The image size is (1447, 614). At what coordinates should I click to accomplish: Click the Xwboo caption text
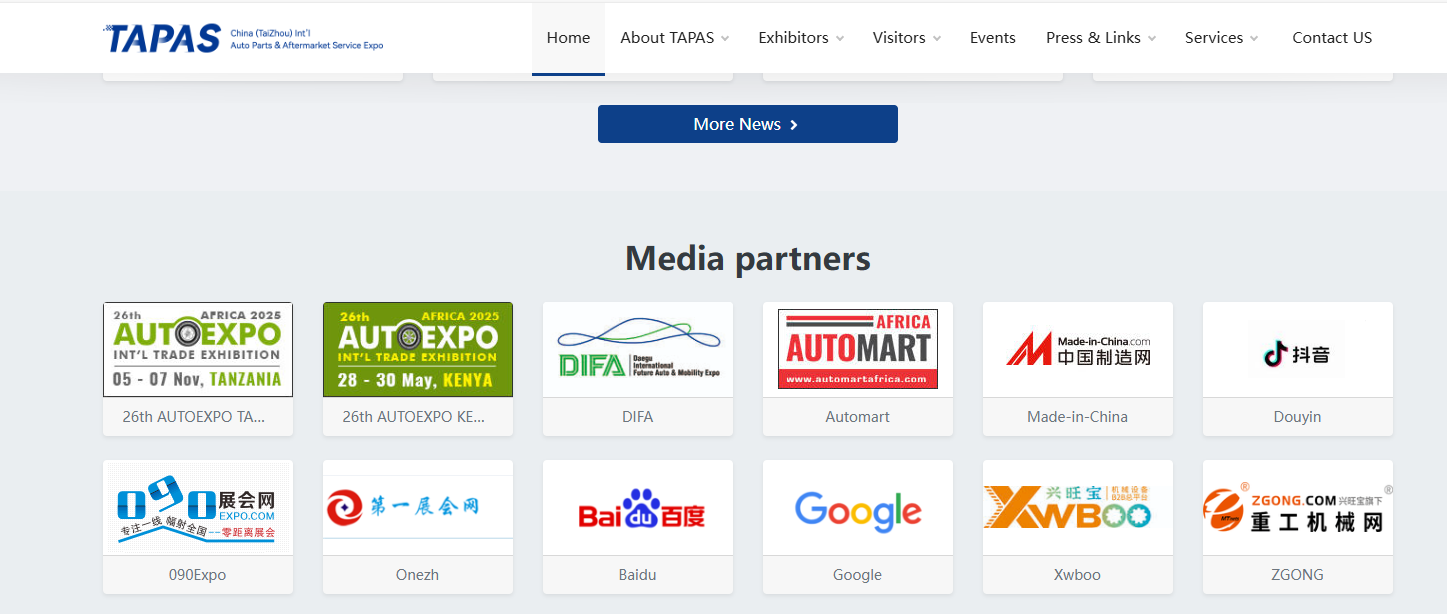(x=1078, y=575)
